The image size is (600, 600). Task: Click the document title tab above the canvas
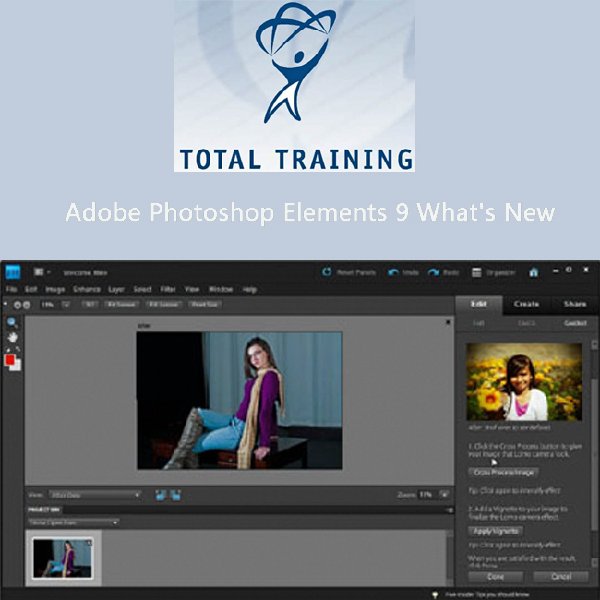[144, 326]
